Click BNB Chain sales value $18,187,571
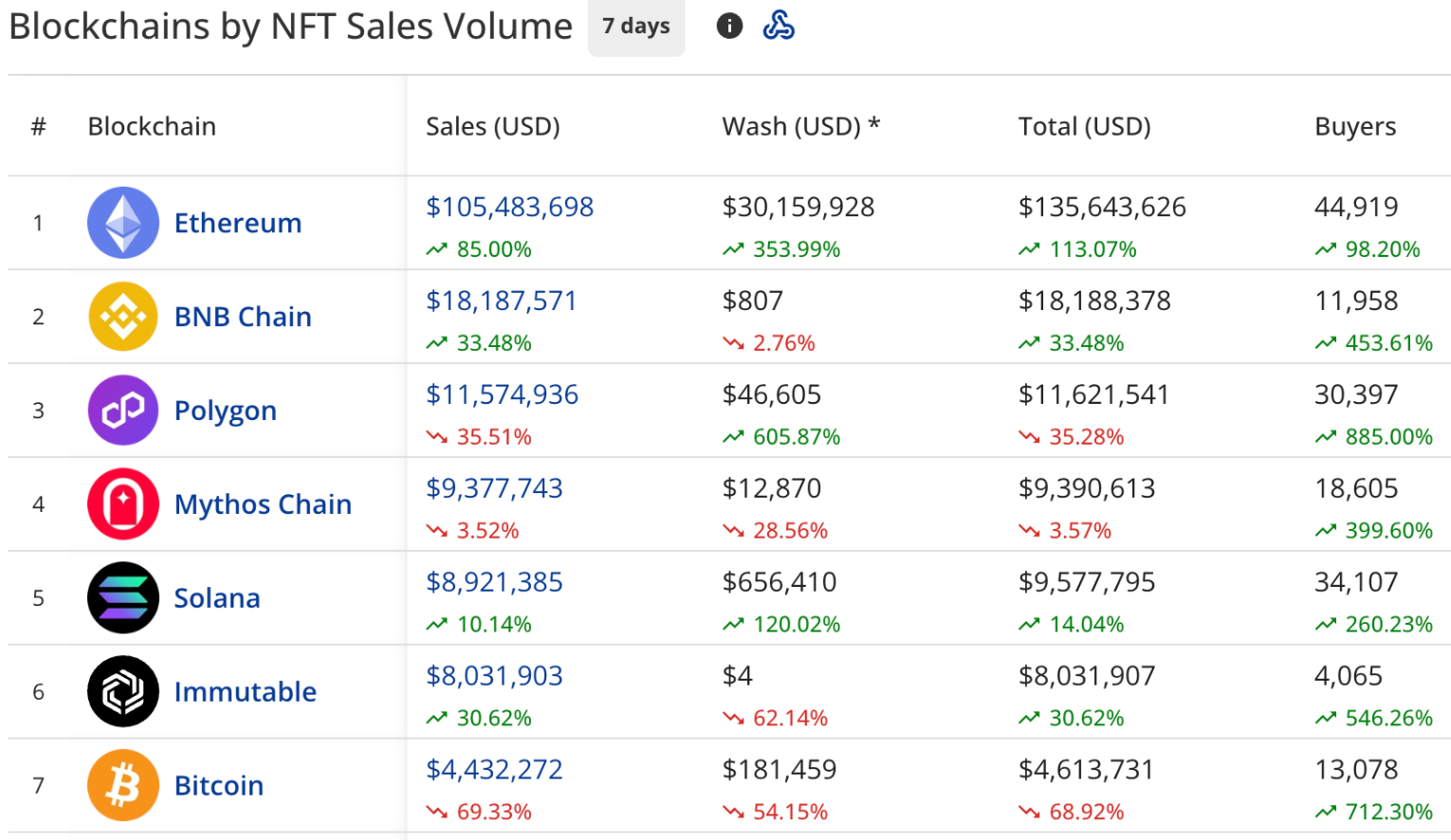The height and width of the screenshot is (840, 1451). coord(502,301)
